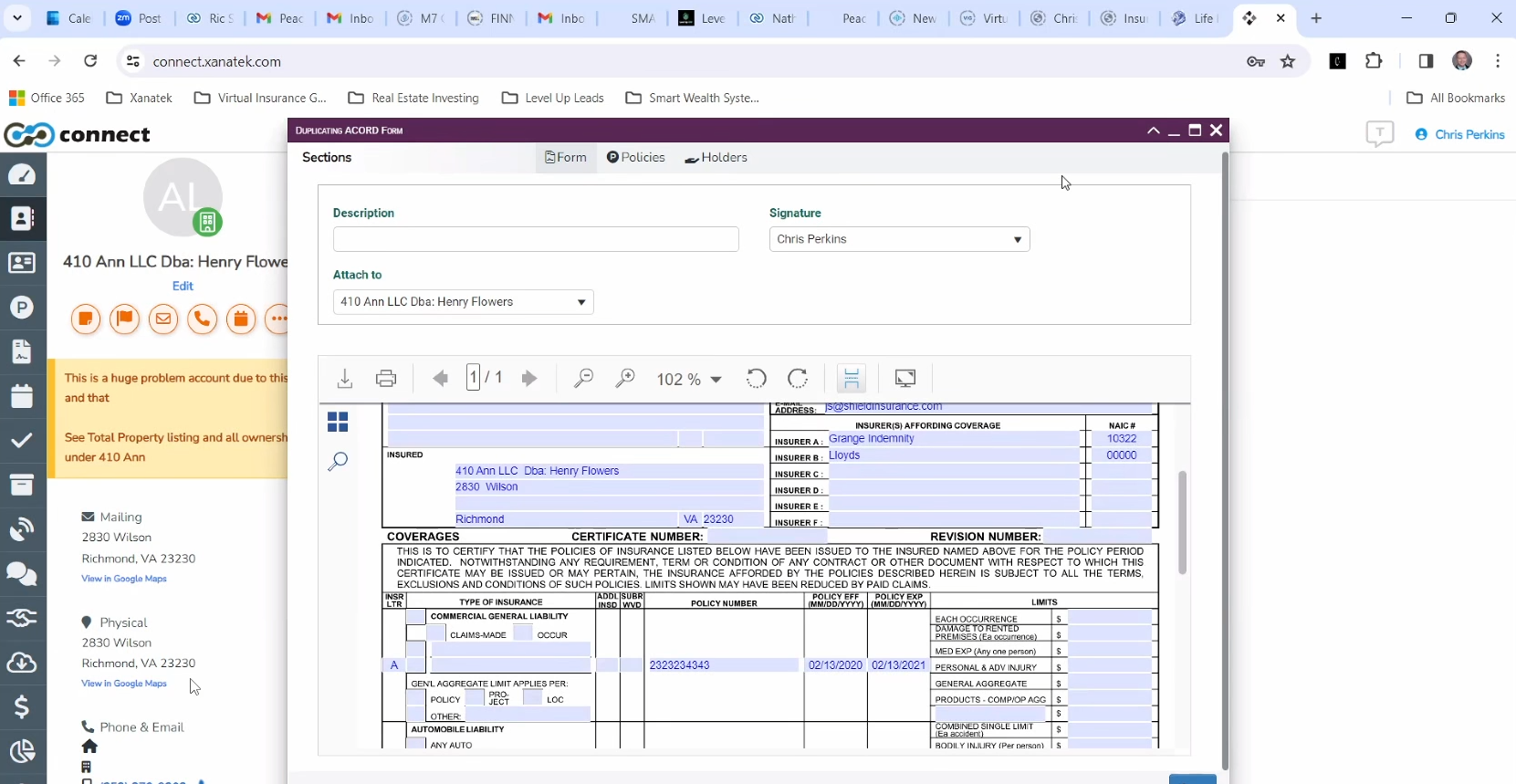Tick the Policy aggregate limit checkbox
The image size is (1516, 784).
tap(416, 699)
